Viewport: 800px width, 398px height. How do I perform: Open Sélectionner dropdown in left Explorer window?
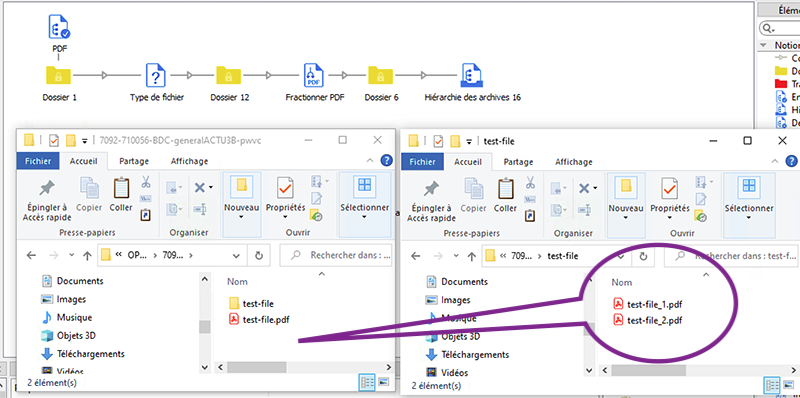coord(364,217)
